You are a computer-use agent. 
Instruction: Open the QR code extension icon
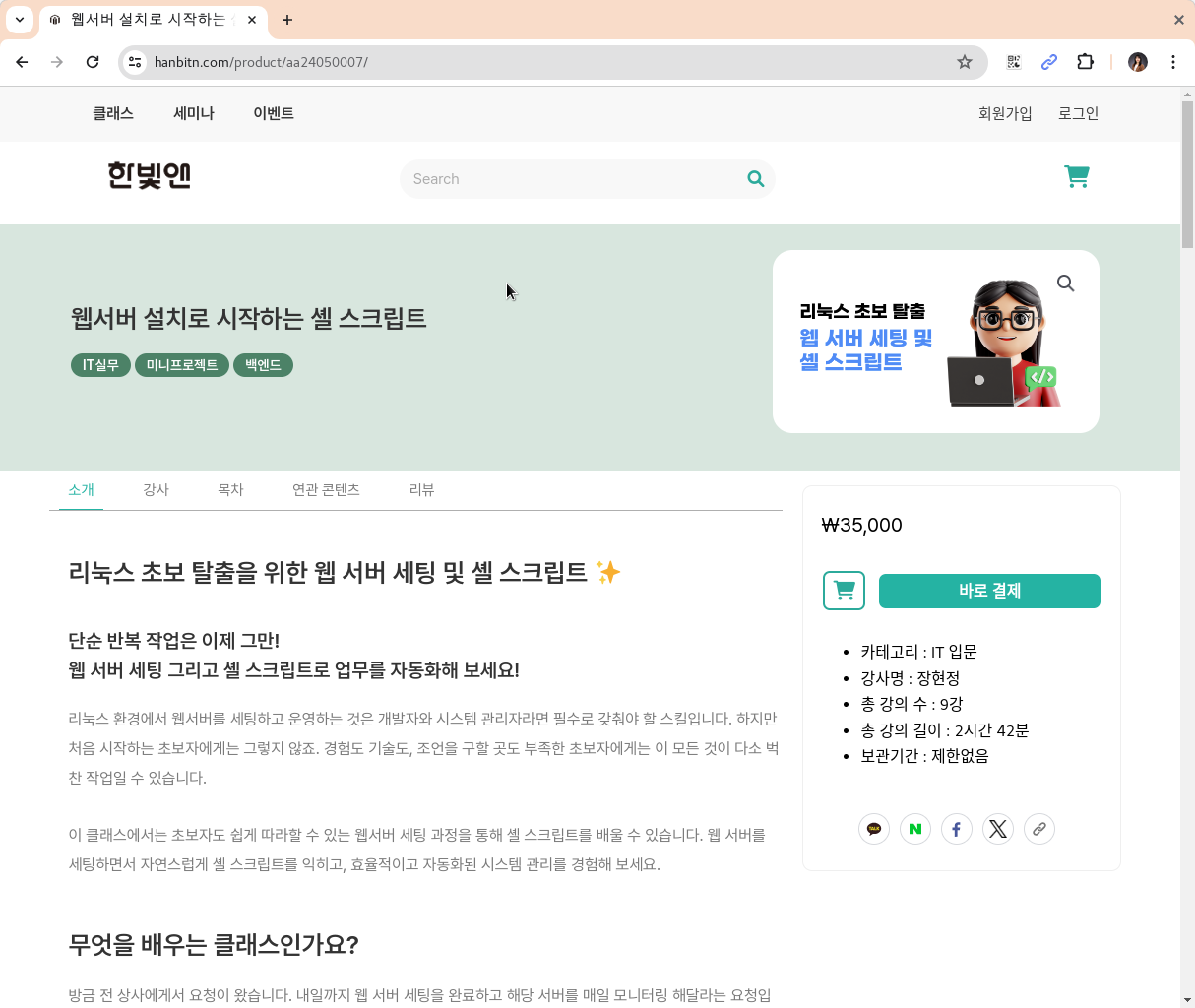1014,62
